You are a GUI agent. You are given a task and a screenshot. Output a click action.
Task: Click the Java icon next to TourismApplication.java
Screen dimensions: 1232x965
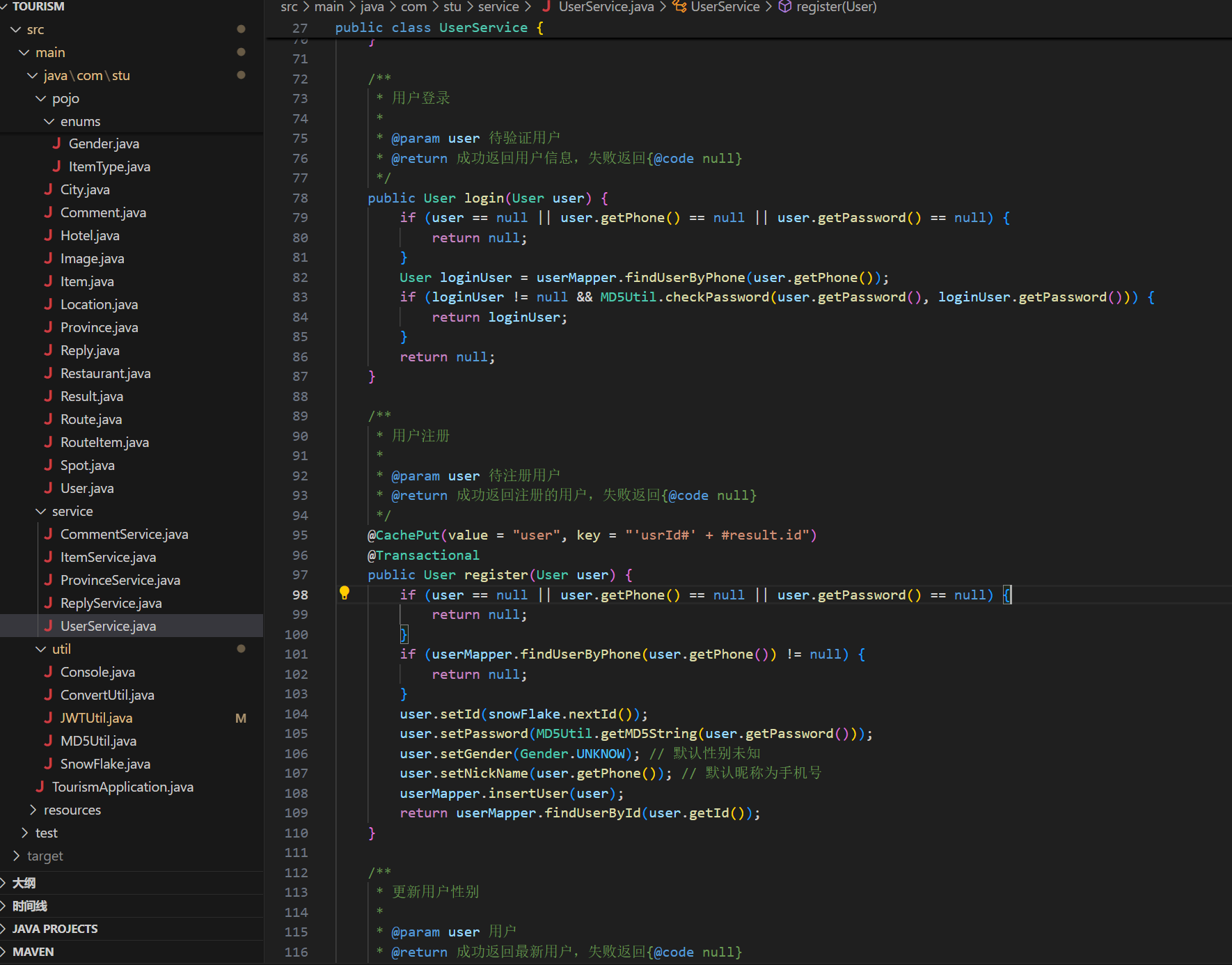pyautogui.click(x=40, y=787)
